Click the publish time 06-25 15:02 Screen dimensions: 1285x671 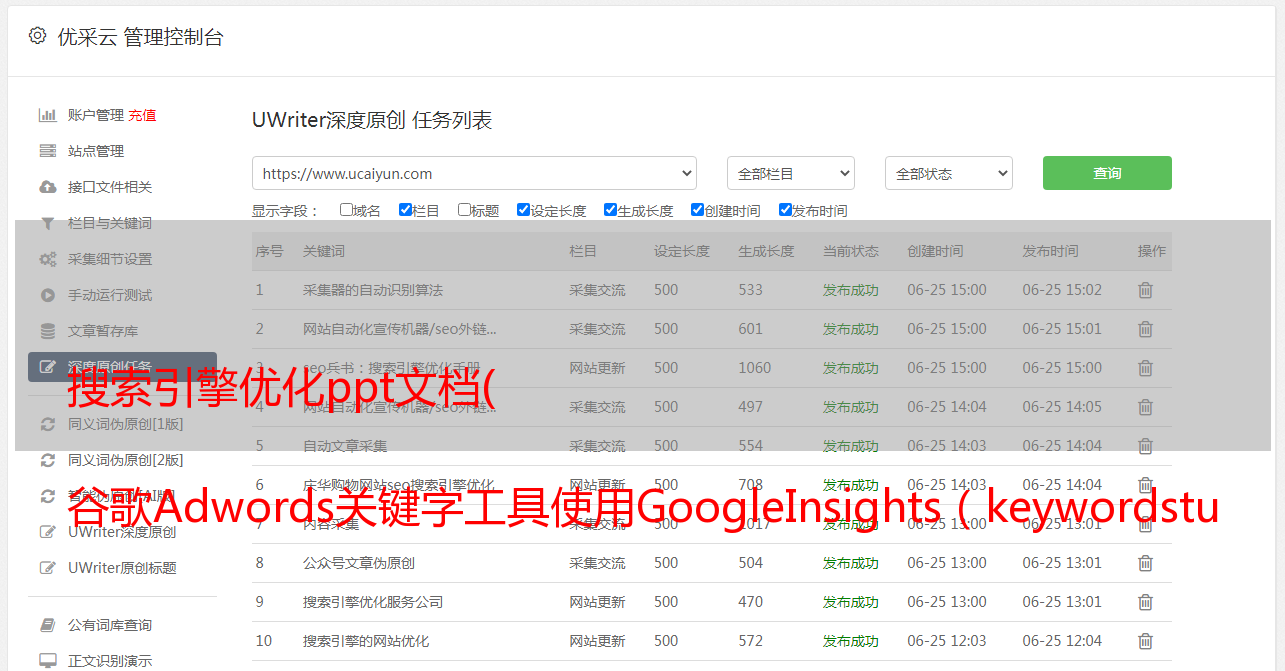tap(1062, 290)
